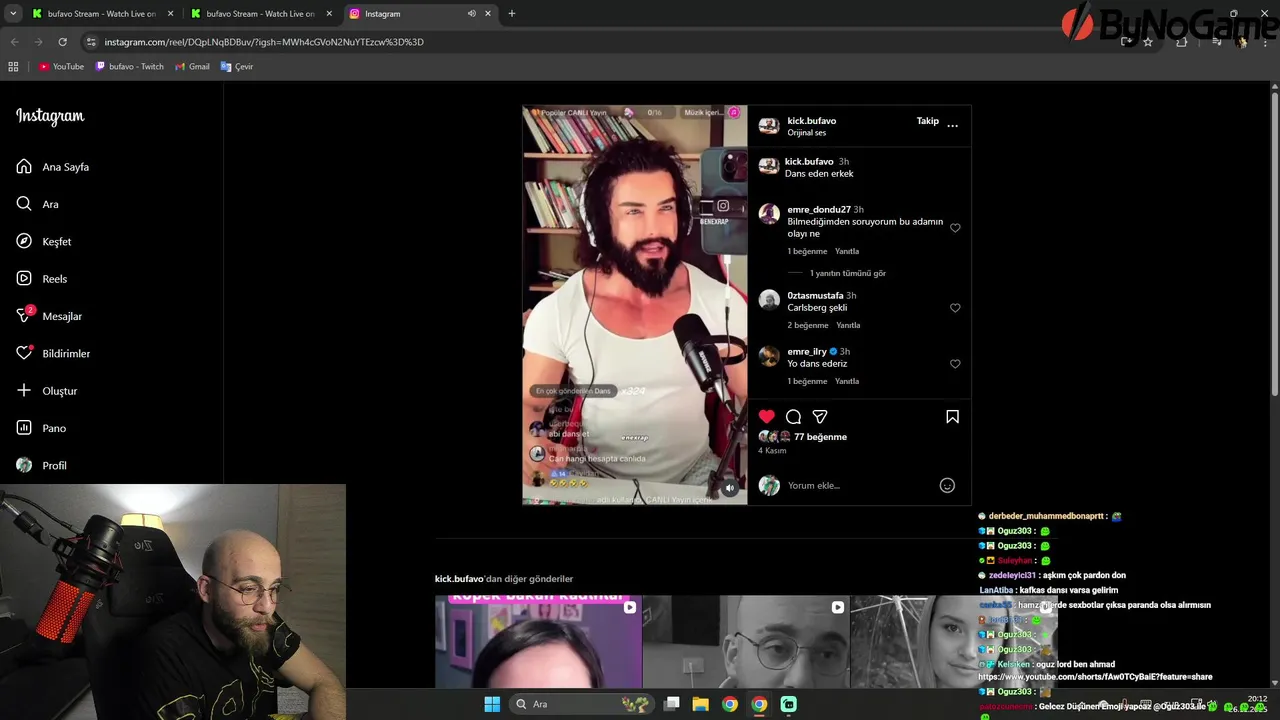Click the address bar URL
Screen dimensions: 1280x720
(x=264, y=42)
